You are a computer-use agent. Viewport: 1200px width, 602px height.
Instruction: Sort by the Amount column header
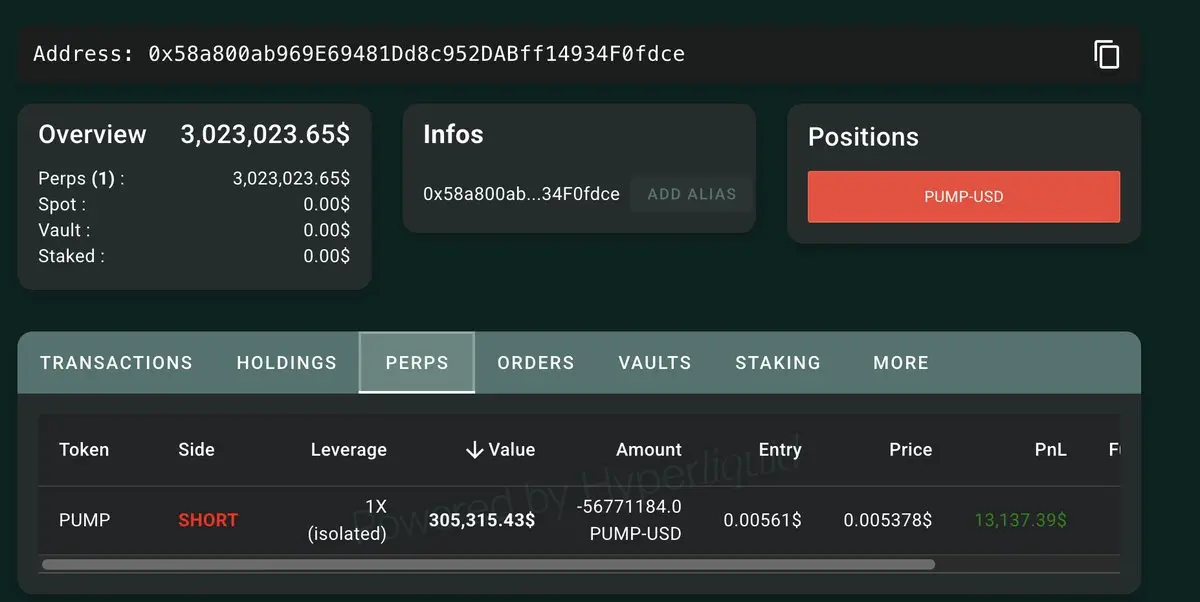[x=649, y=450]
